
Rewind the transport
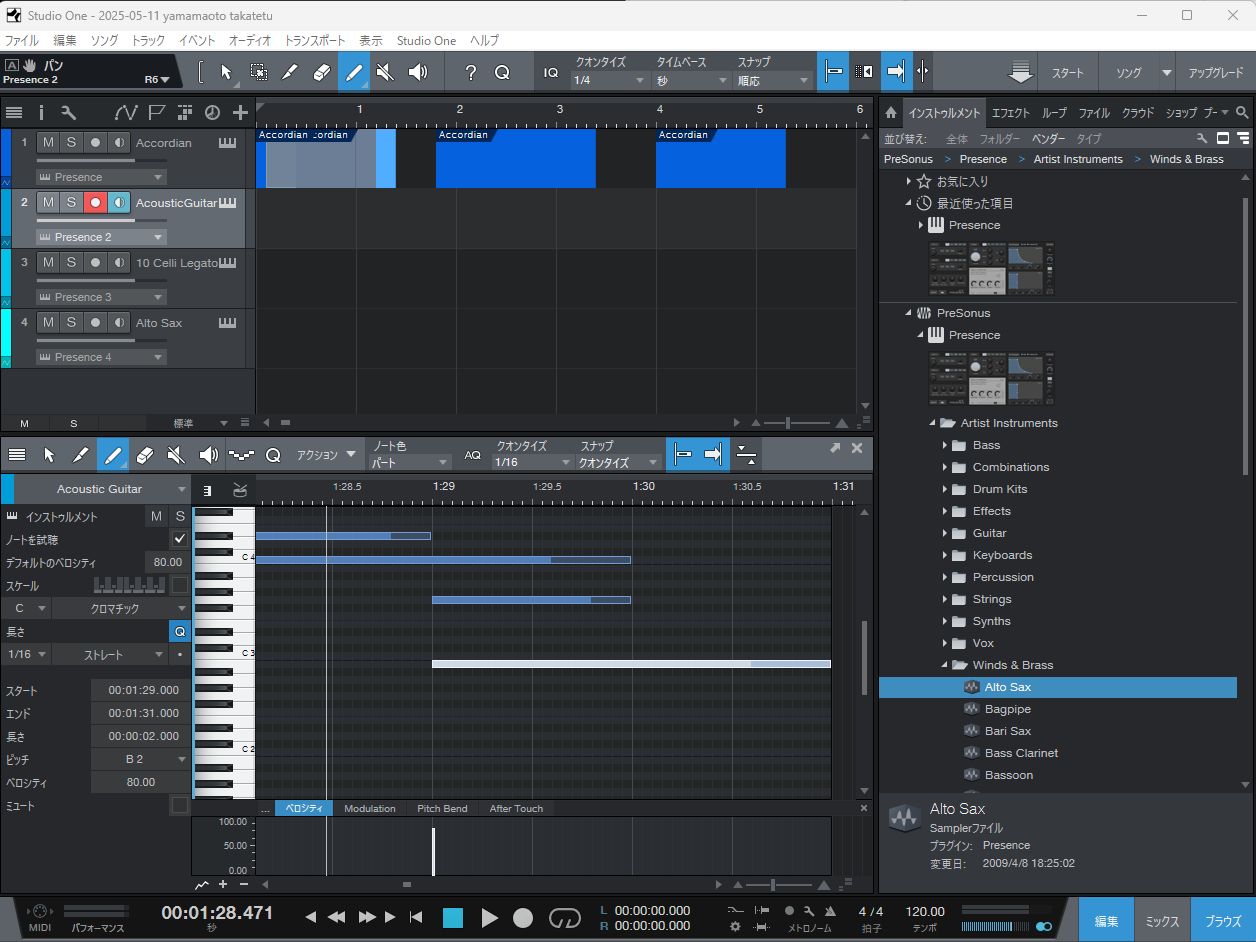[x=337, y=917]
